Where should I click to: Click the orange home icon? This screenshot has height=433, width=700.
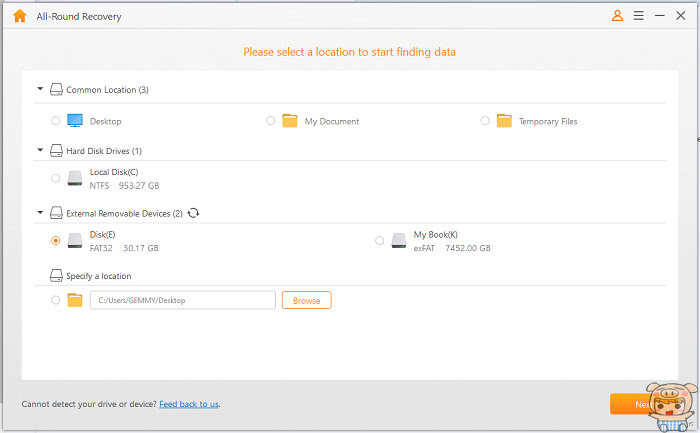20,16
